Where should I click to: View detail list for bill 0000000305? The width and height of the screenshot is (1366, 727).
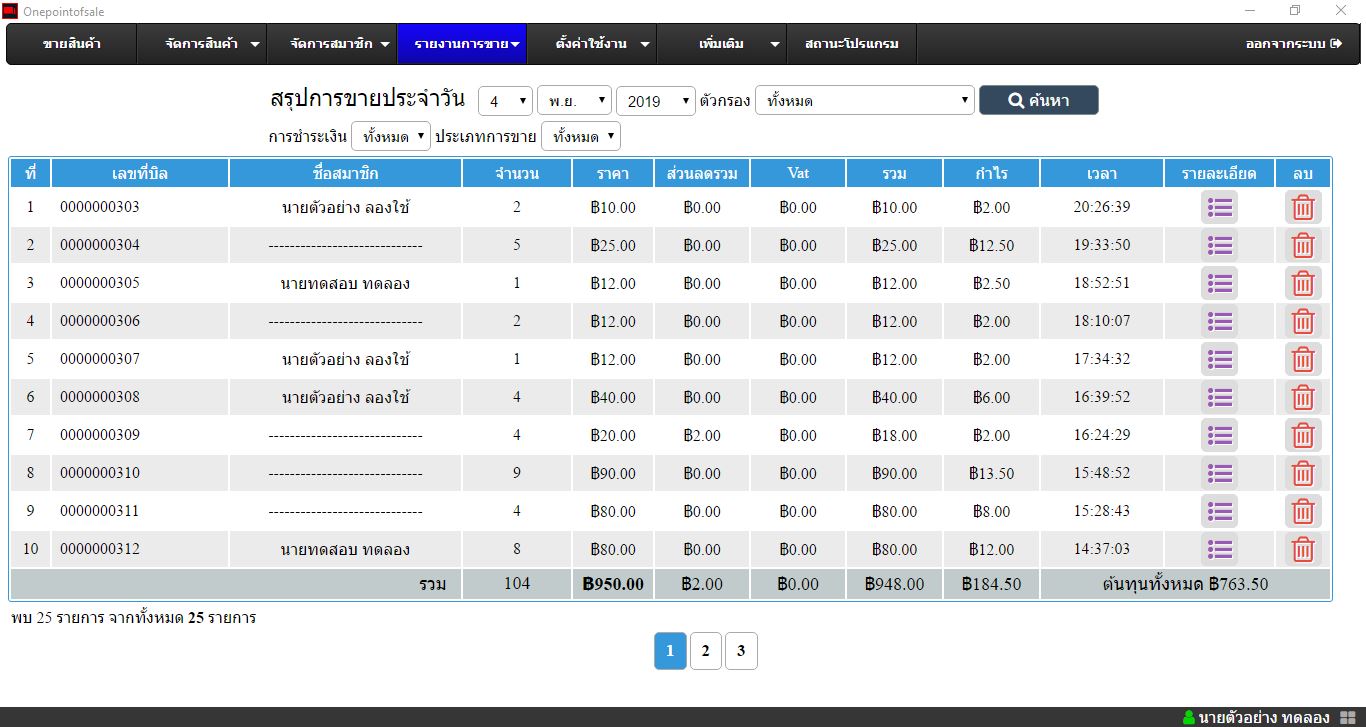click(1219, 284)
